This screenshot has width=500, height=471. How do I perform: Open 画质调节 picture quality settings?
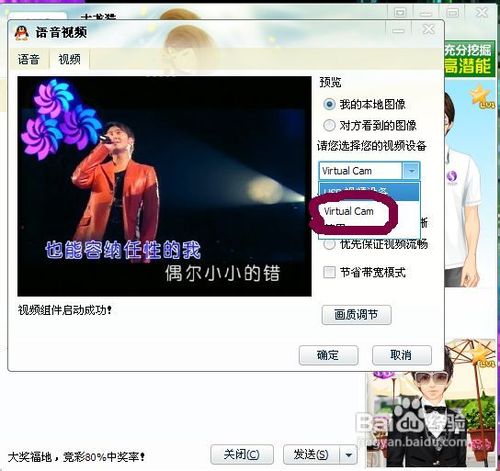click(356, 315)
